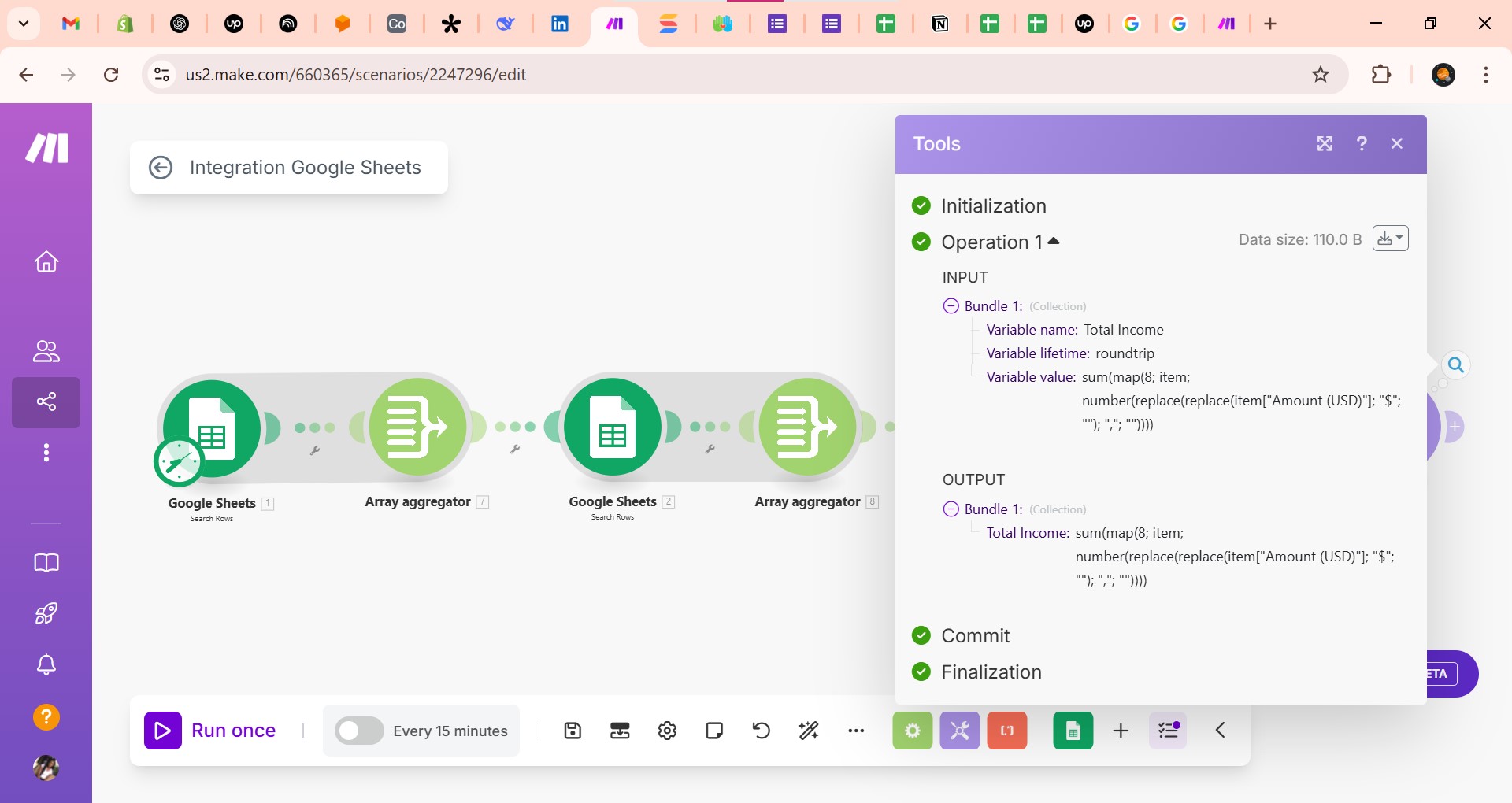The width and height of the screenshot is (1512, 803).
Task: Open a new browser tab
Action: pos(1270,24)
